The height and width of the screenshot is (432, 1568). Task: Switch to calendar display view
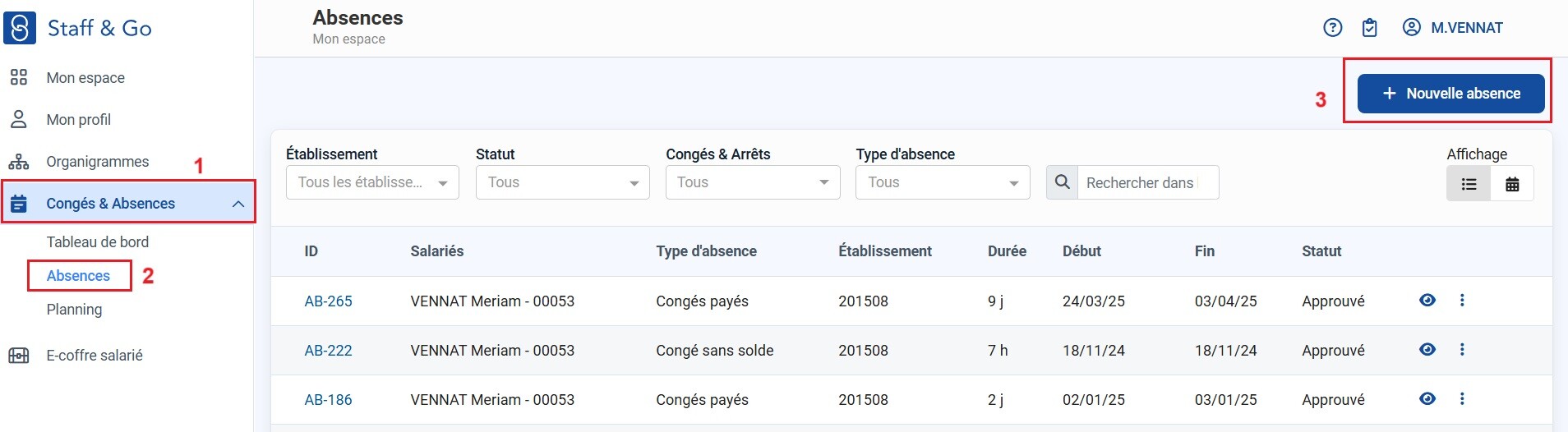1511,184
